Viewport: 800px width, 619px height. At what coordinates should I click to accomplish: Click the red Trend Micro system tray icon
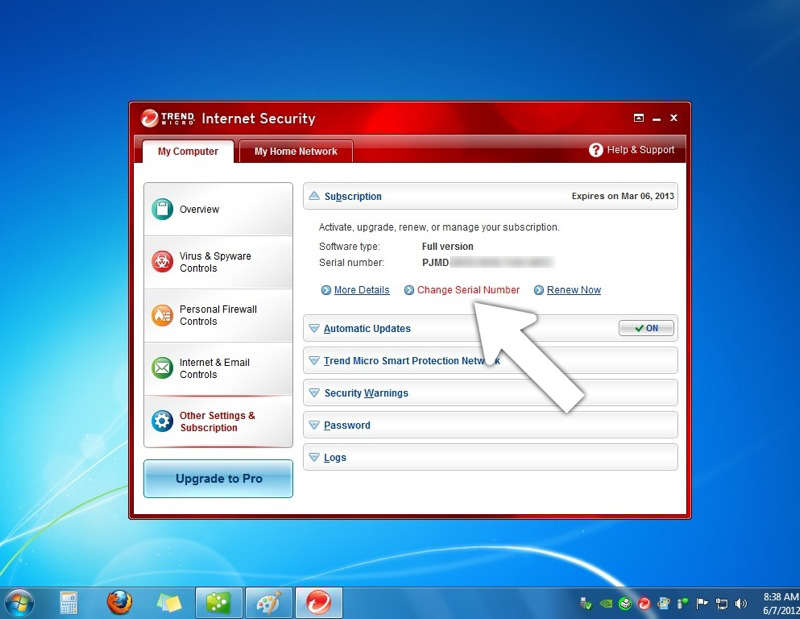(x=644, y=604)
